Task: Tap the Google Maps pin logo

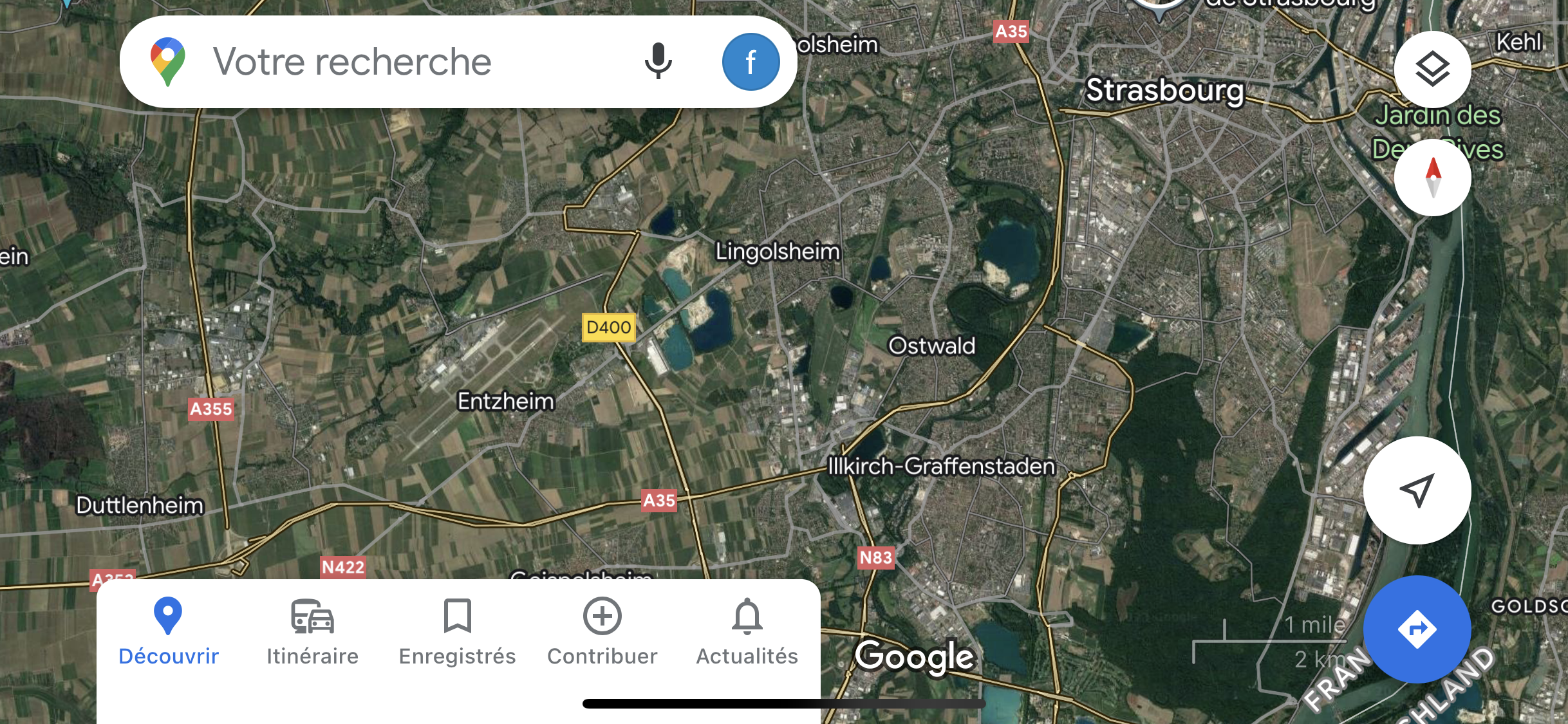Action: coord(167,62)
